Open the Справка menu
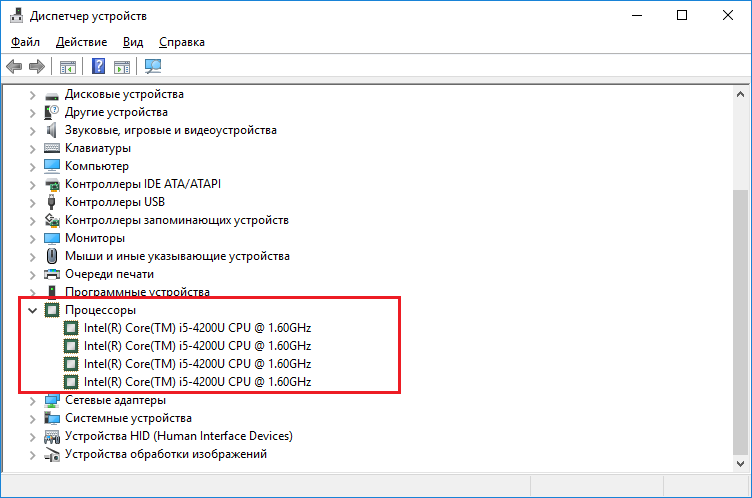Screen dimensions: 752x498 point(182,42)
